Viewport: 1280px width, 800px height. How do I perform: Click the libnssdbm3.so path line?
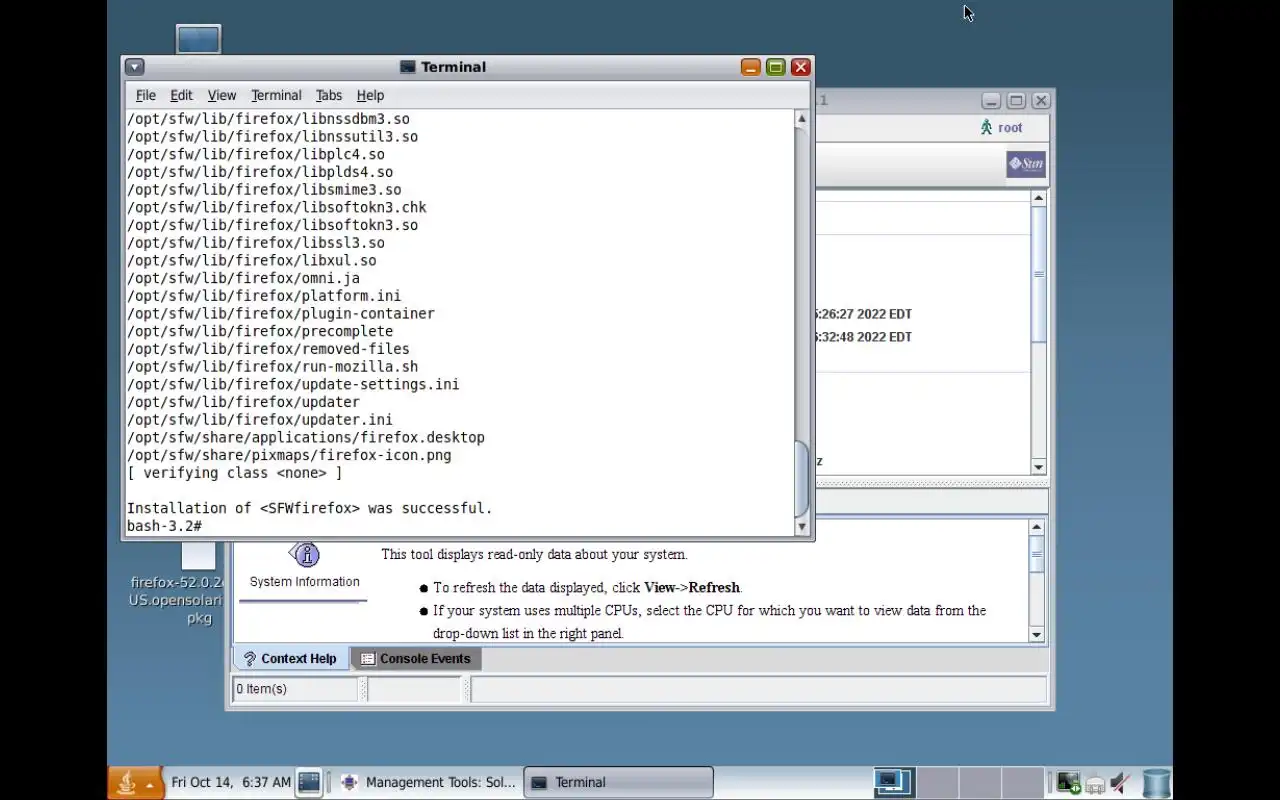pos(268,119)
